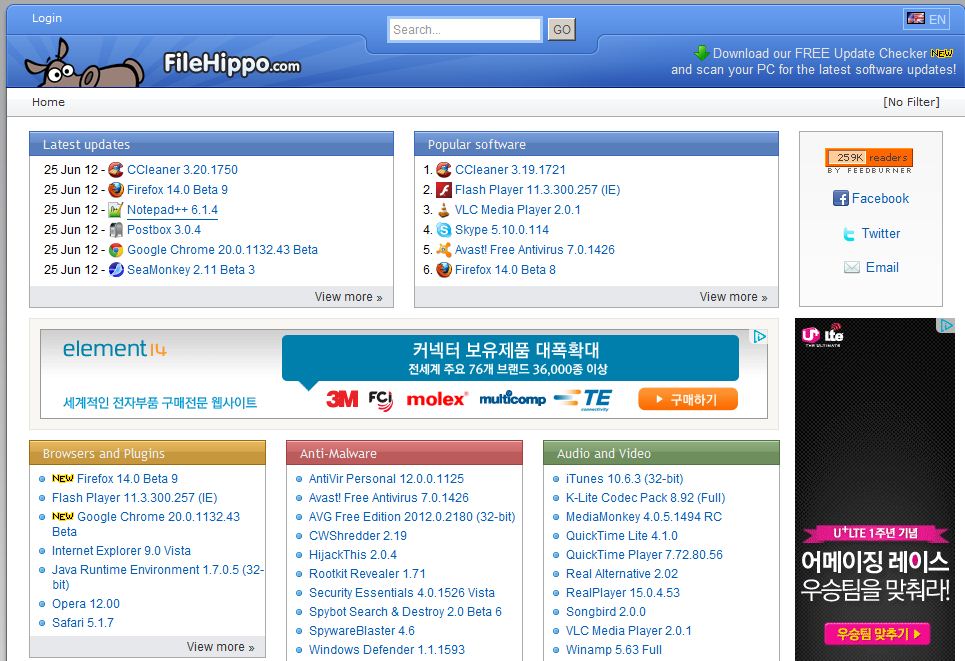Open the Home menu item

point(48,102)
